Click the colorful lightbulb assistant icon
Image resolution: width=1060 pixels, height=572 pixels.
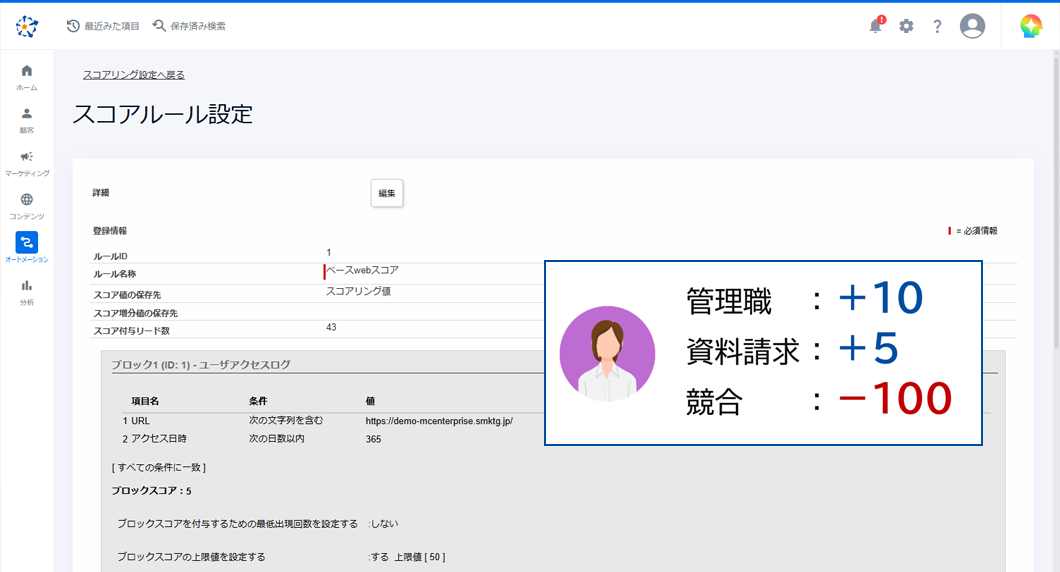1030,27
